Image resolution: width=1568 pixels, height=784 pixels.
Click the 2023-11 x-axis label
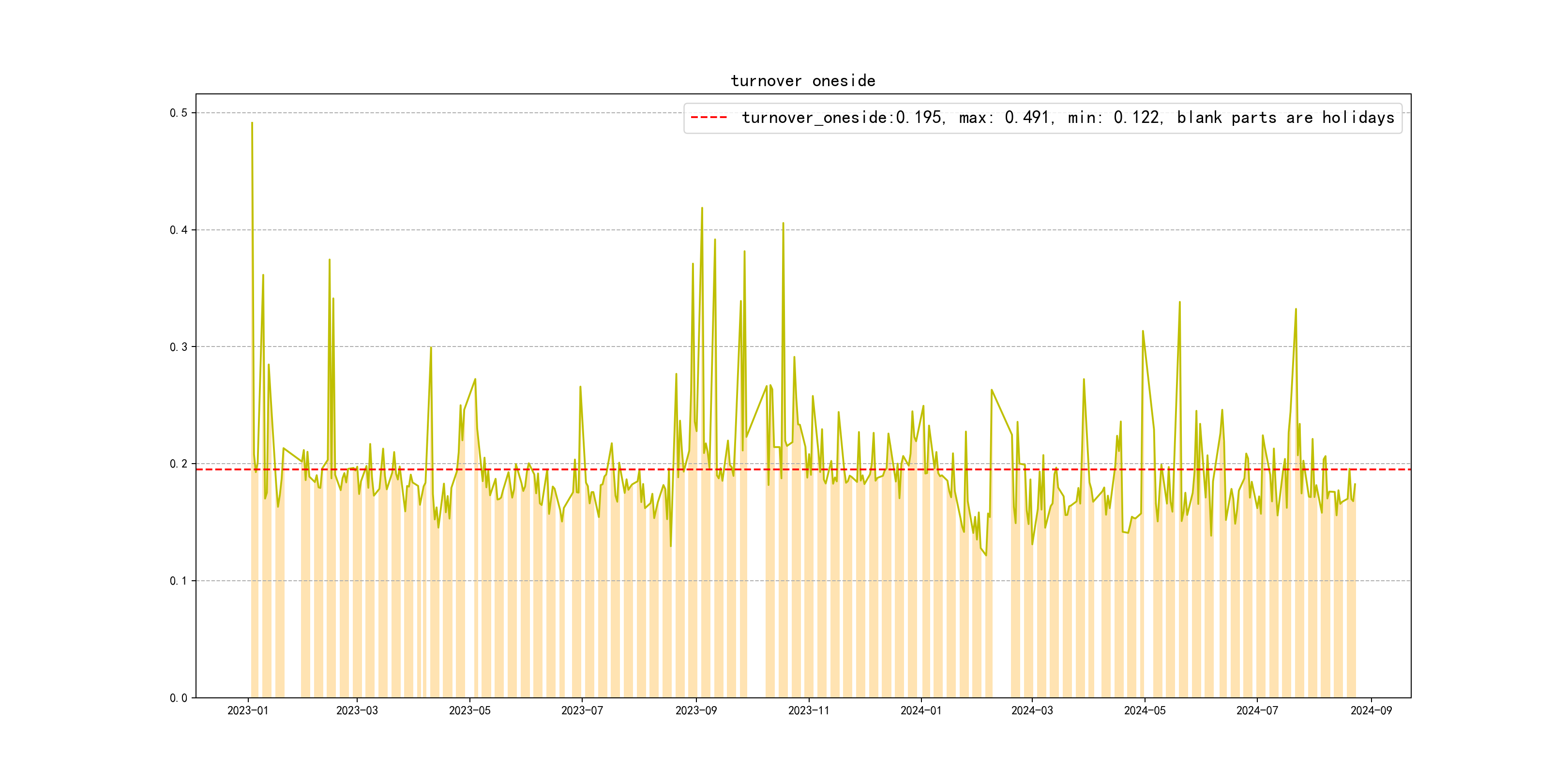(808, 710)
